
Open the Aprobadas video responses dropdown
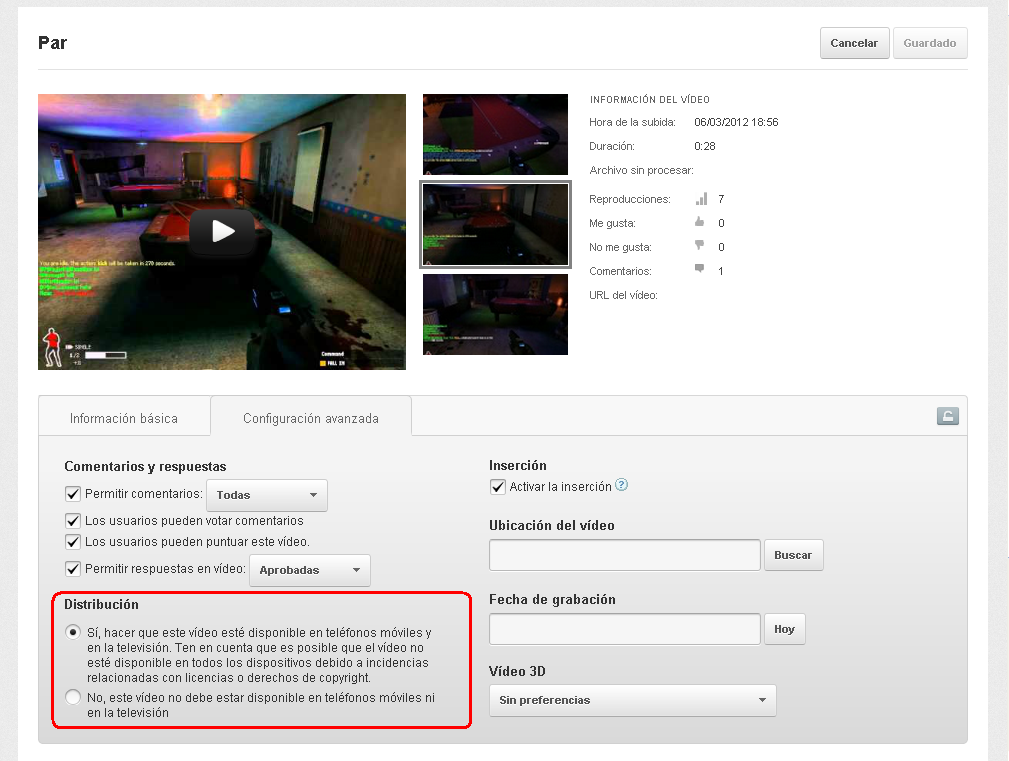(310, 570)
